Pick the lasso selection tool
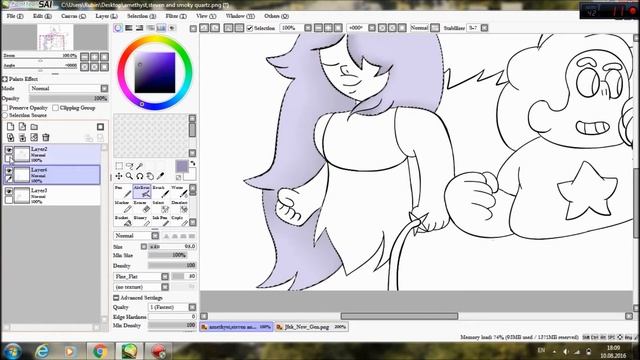The height and width of the screenshot is (360, 640). pos(129,166)
